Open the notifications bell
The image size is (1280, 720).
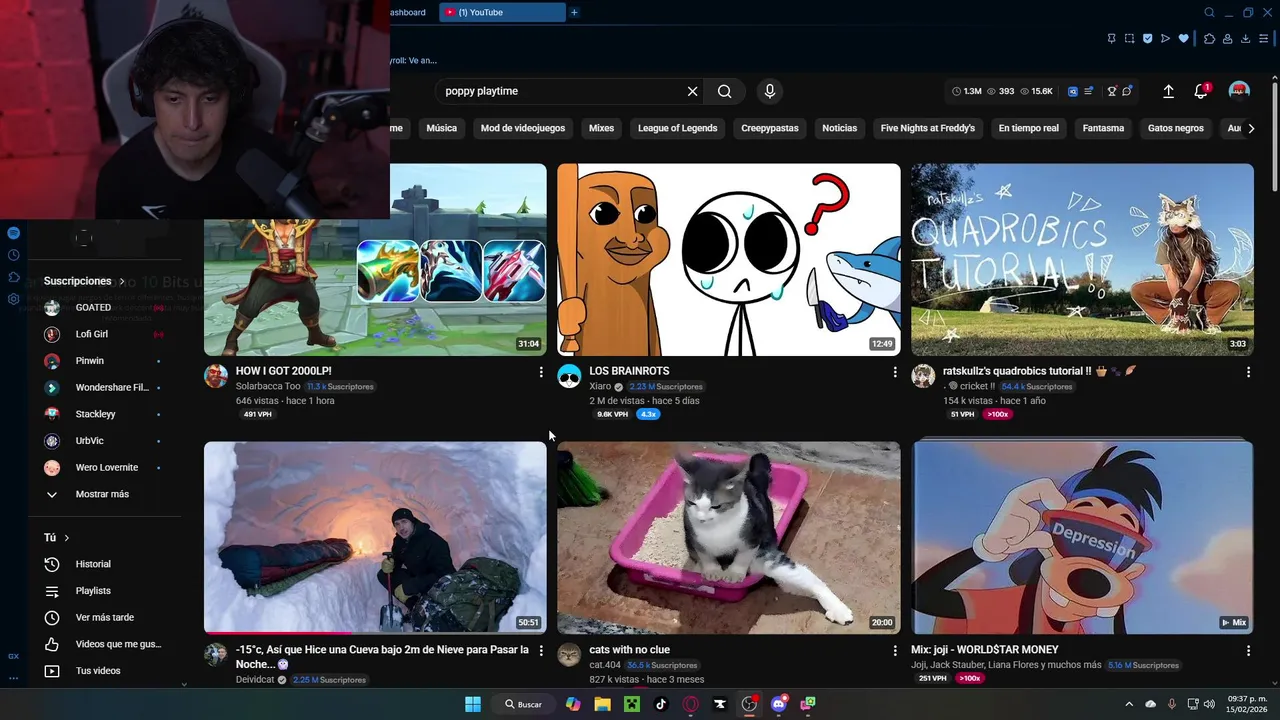tap(1201, 91)
